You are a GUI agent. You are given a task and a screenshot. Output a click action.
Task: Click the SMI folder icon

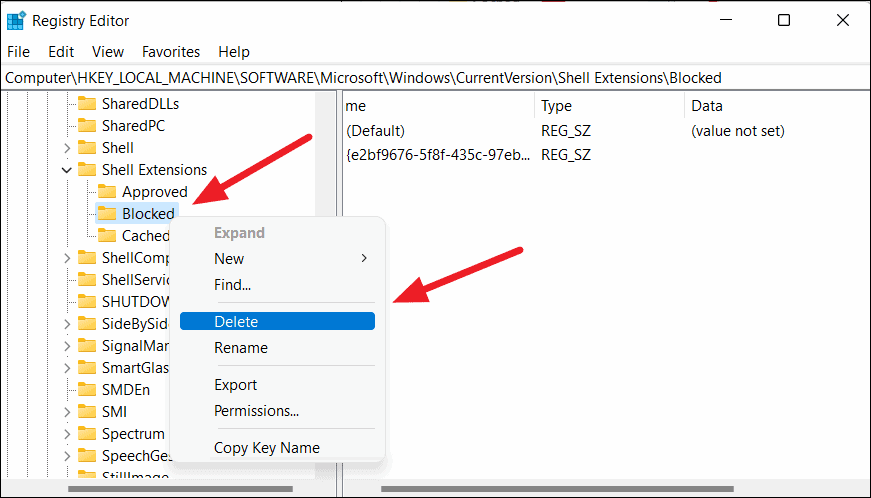87,411
